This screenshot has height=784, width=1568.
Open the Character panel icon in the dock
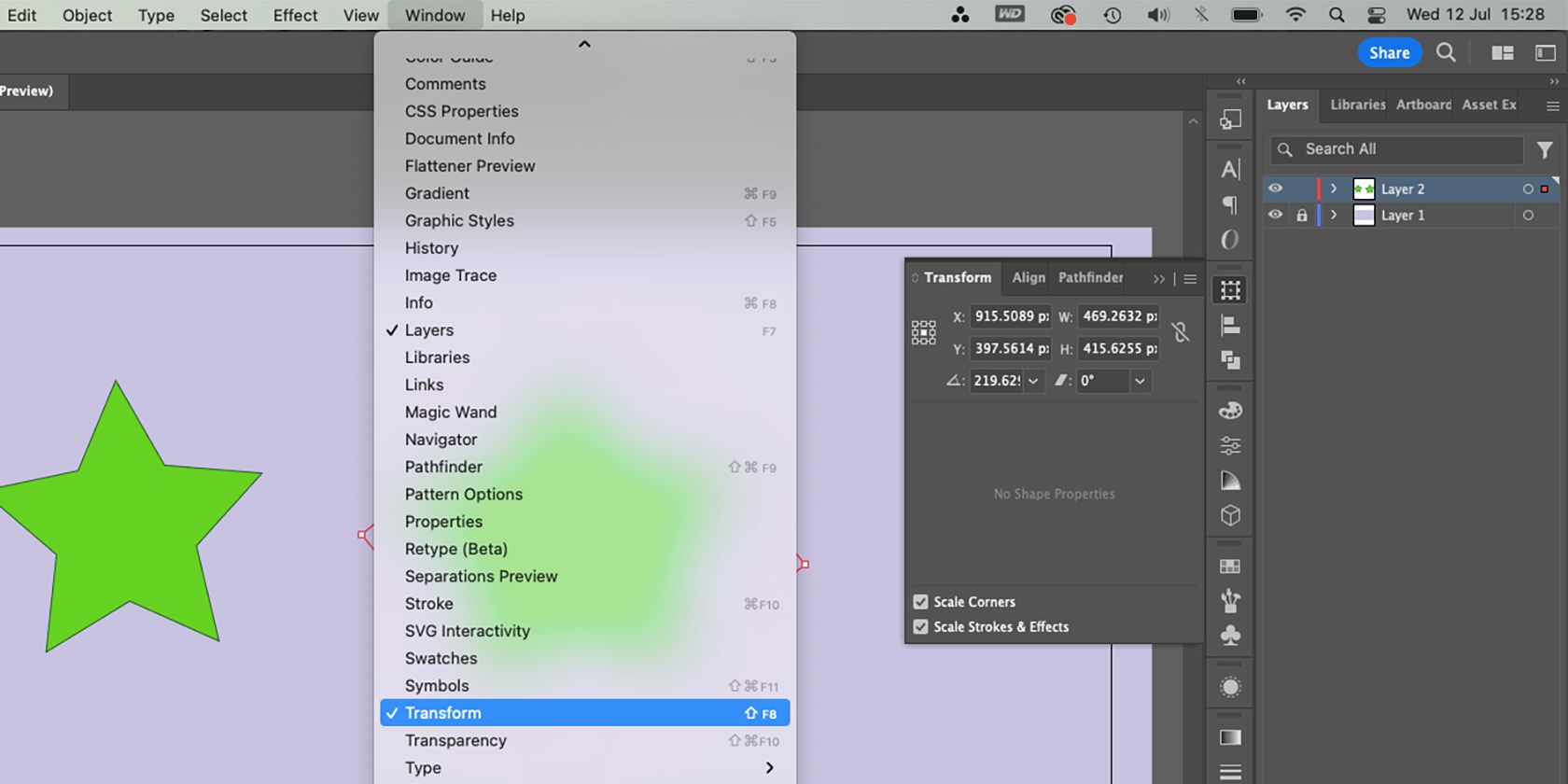[x=1230, y=170]
